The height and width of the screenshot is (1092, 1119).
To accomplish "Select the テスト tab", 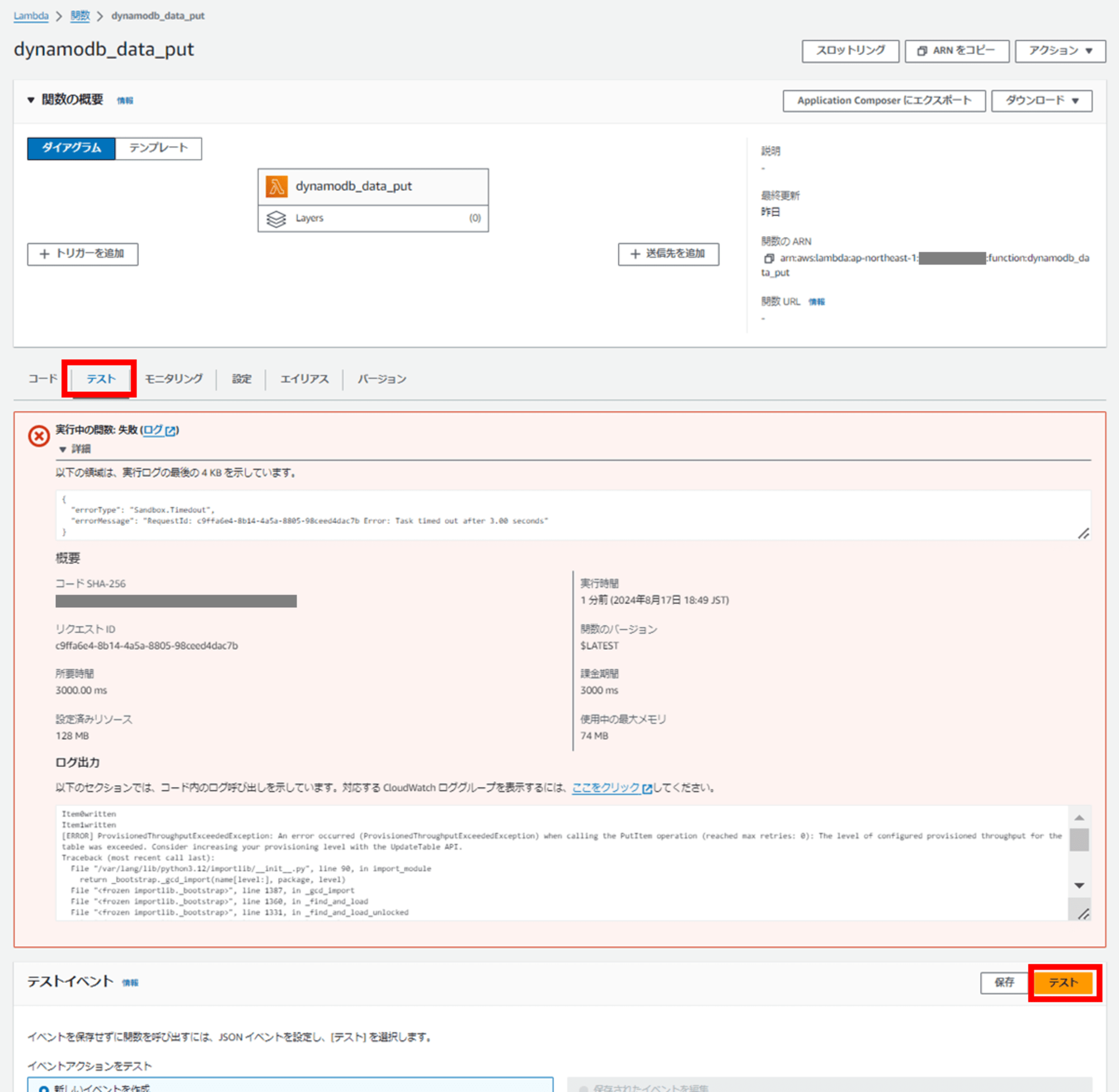I will pyautogui.click(x=101, y=378).
